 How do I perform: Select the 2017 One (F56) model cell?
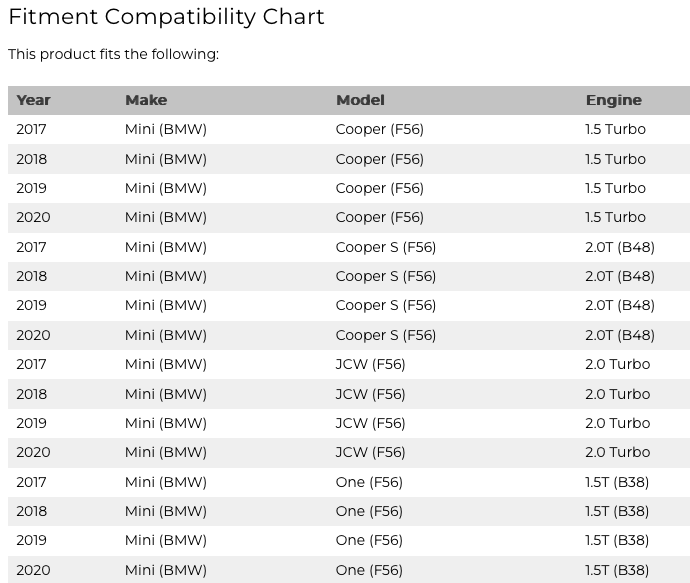(x=369, y=482)
